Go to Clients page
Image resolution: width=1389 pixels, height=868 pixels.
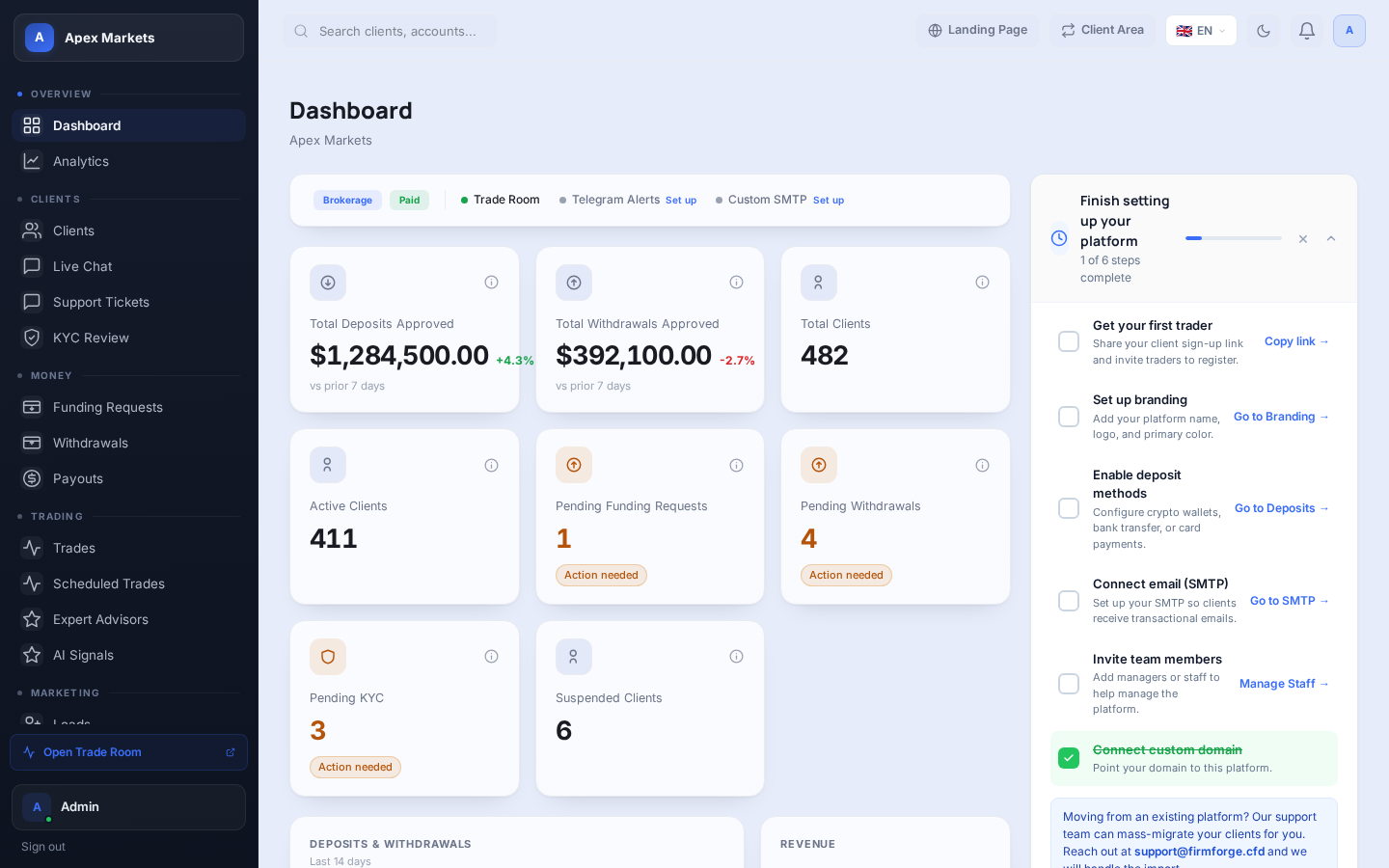pyautogui.click(x=128, y=231)
